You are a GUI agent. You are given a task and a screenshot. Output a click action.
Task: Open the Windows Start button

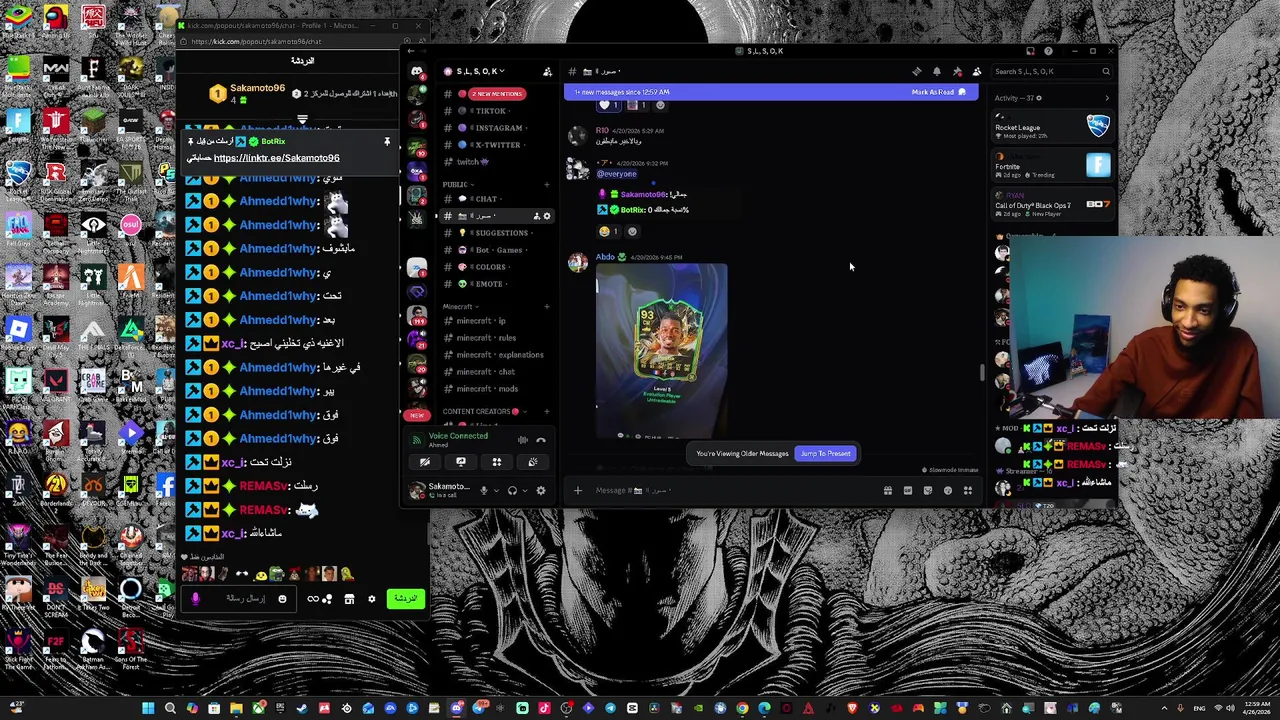click(148, 709)
